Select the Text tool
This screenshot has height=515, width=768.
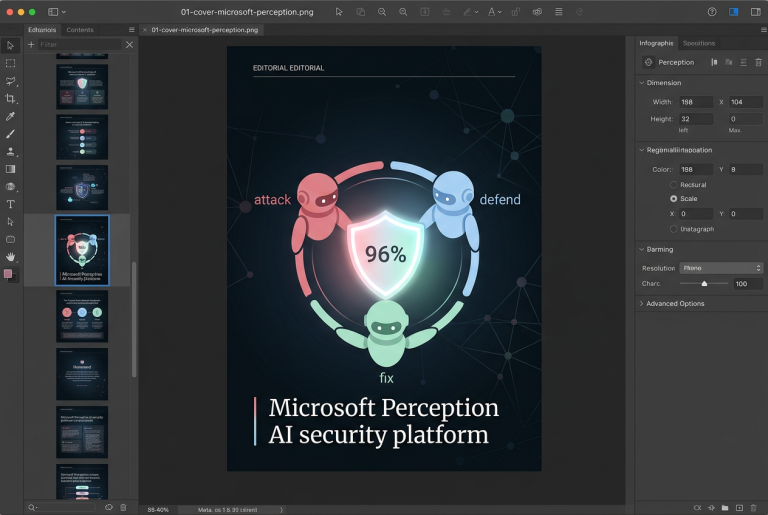(10, 204)
